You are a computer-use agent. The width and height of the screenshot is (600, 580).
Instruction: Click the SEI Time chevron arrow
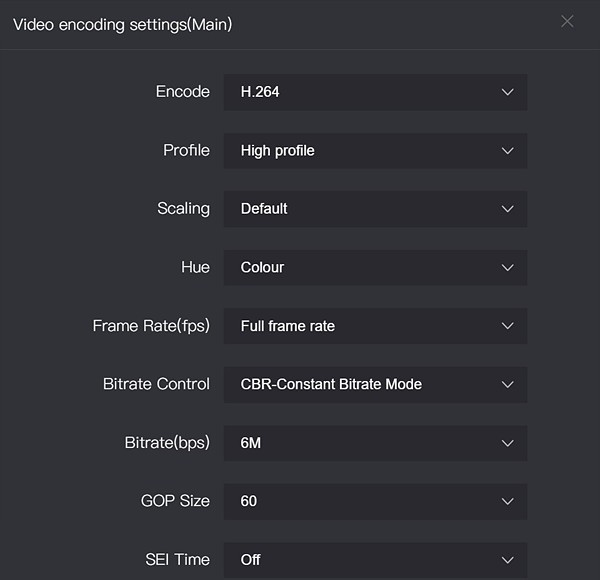coord(507,560)
